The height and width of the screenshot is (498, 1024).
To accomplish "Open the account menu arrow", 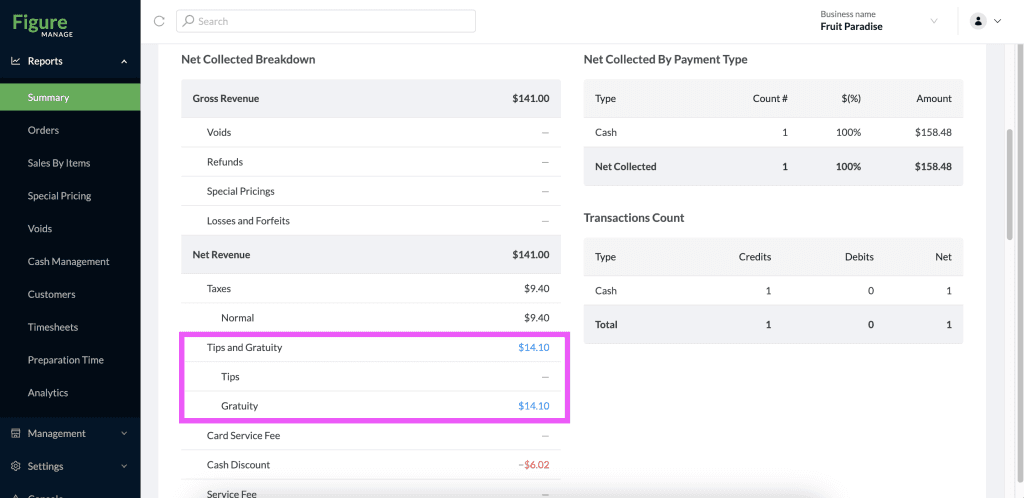I will click(x=997, y=21).
